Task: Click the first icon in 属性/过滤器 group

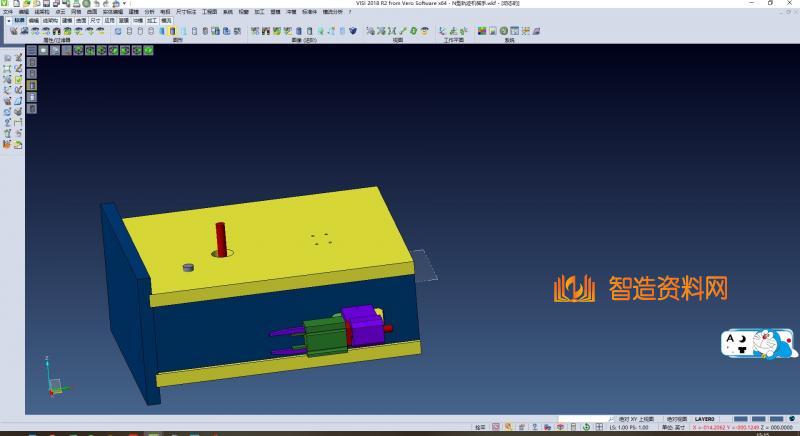Action: click(x=13, y=31)
